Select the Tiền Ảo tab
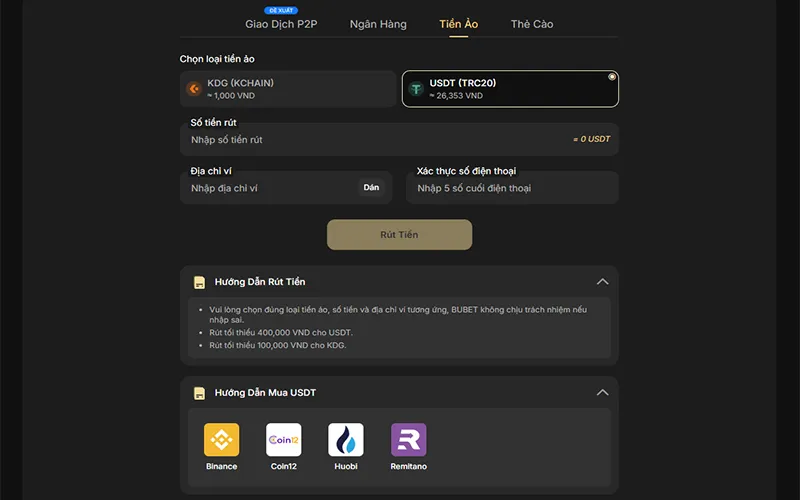 point(459,24)
